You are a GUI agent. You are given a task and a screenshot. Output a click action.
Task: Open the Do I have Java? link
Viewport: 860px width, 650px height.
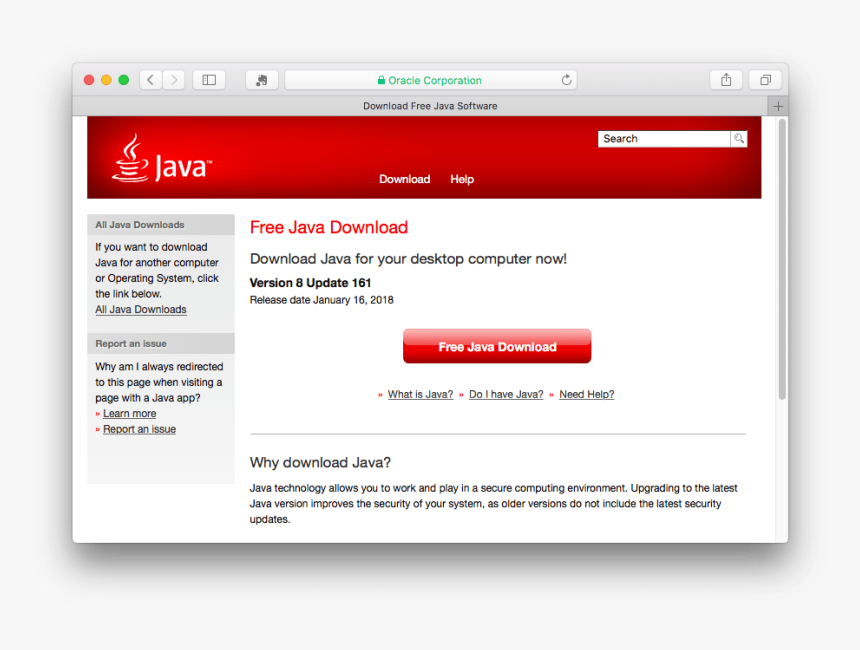click(x=506, y=394)
